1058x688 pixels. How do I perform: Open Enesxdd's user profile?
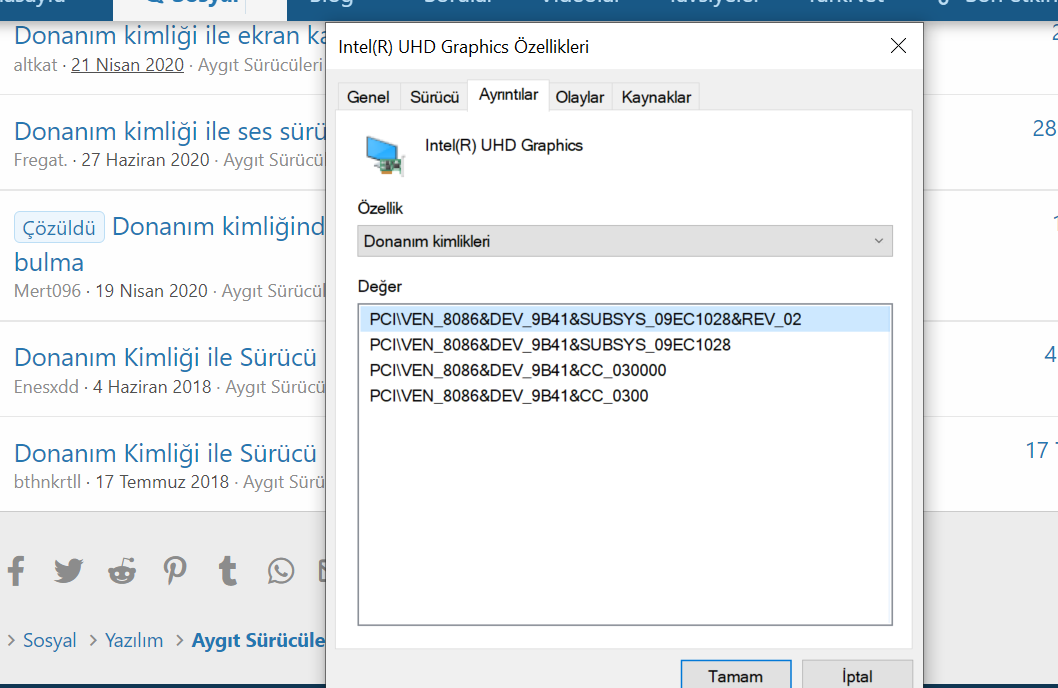[x=47, y=387]
